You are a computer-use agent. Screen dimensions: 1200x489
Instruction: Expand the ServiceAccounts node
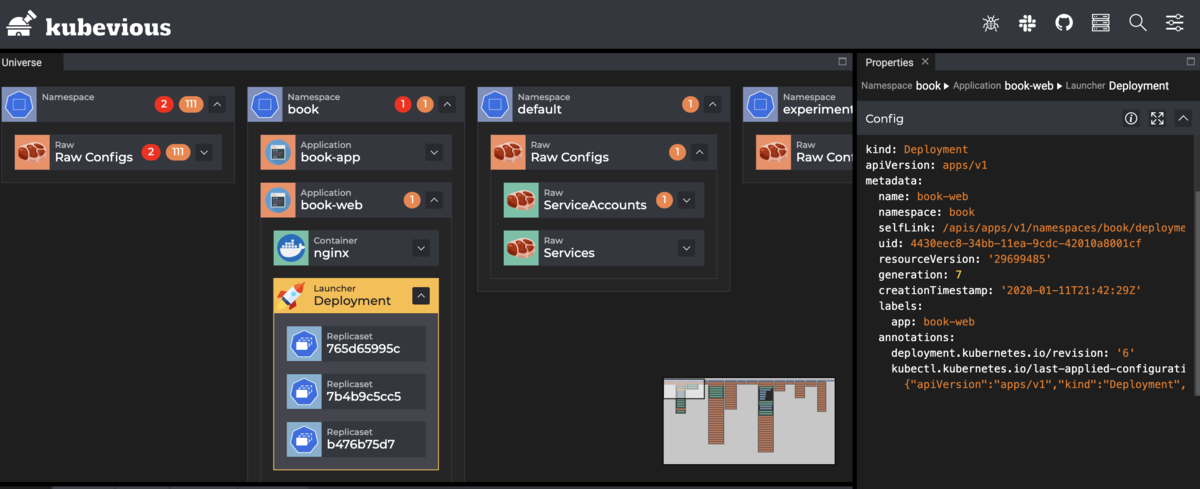tap(686, 200)
